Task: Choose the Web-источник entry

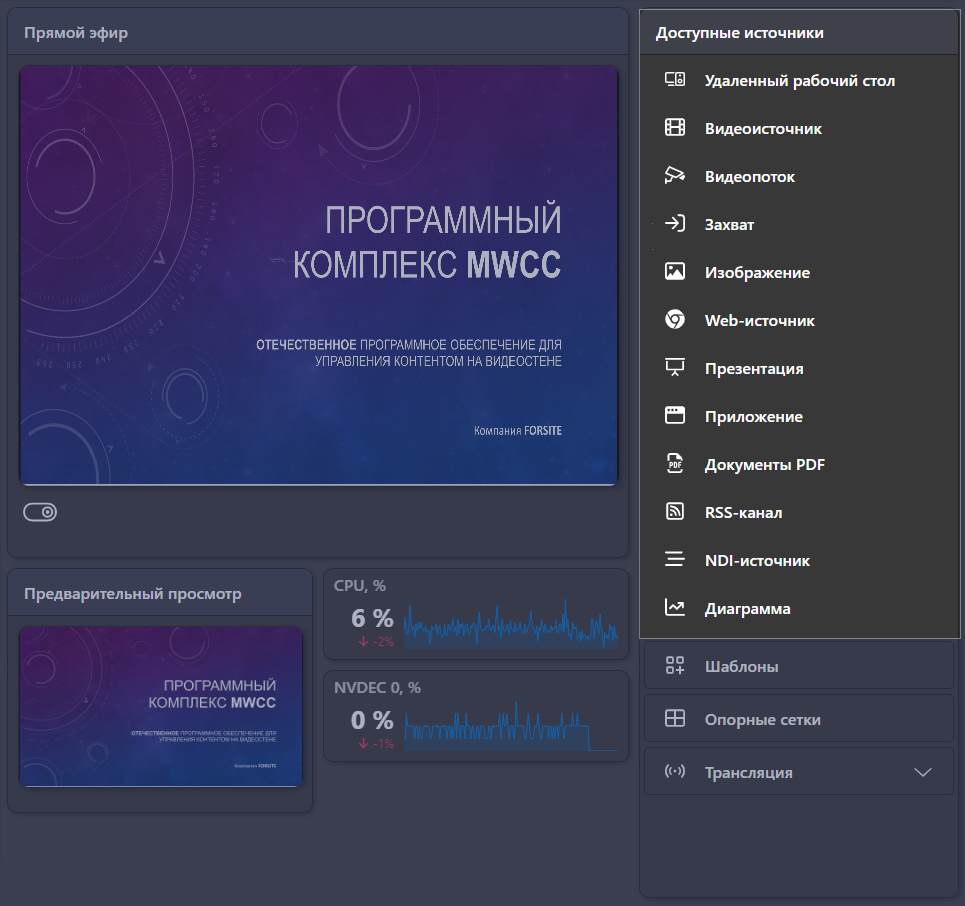Action: coord(799,320)
